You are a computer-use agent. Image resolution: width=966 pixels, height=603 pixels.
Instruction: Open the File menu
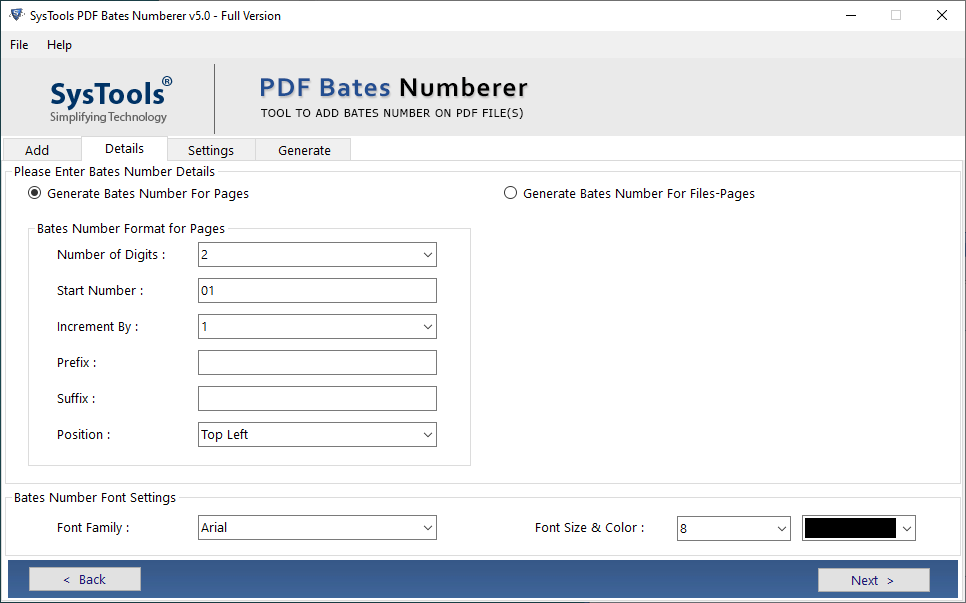19,45
